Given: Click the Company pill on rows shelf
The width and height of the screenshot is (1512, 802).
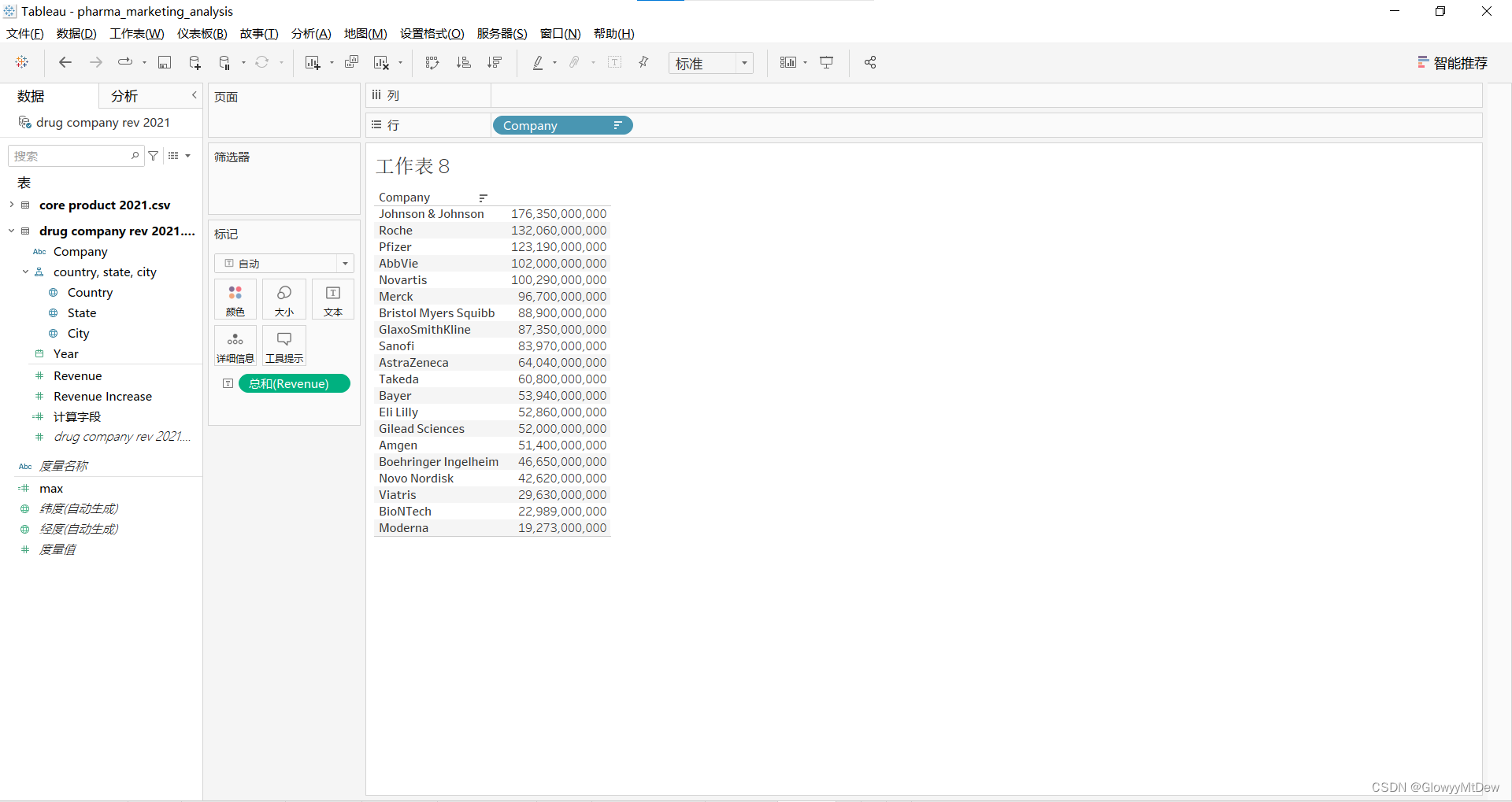Looking at the screenshot, I should tap(562, 125).
